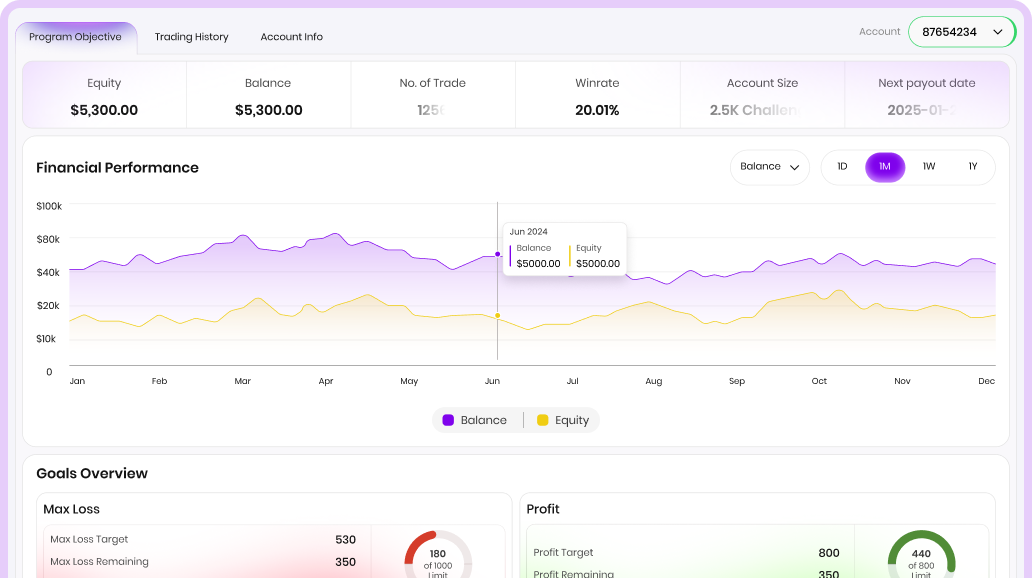Screen dimensions: 1032x578
Task: Select the 1M time range
Action: click(x=885, y=167)
